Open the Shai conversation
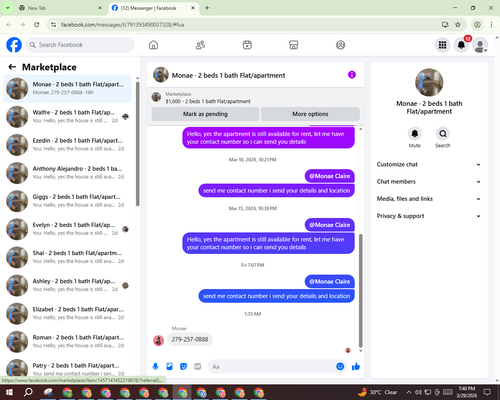The image size is (500, 400). coord(67,257)
